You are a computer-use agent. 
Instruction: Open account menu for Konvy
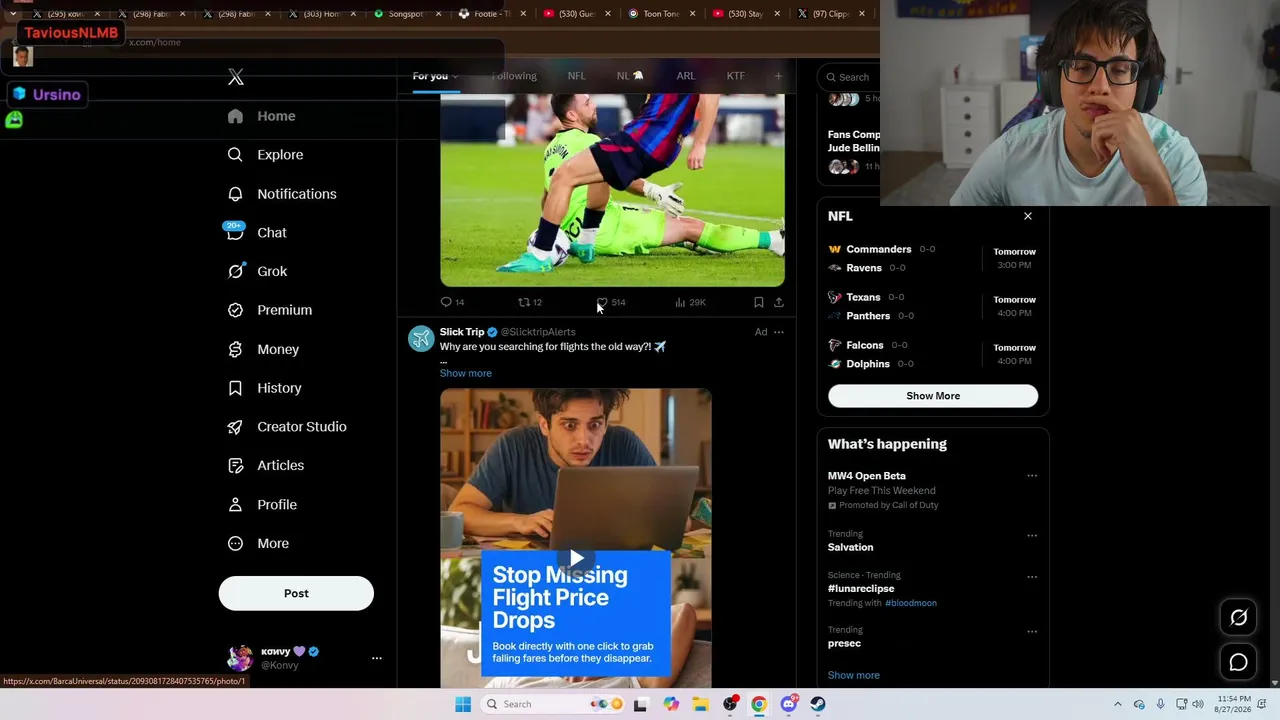click(376, 658)
